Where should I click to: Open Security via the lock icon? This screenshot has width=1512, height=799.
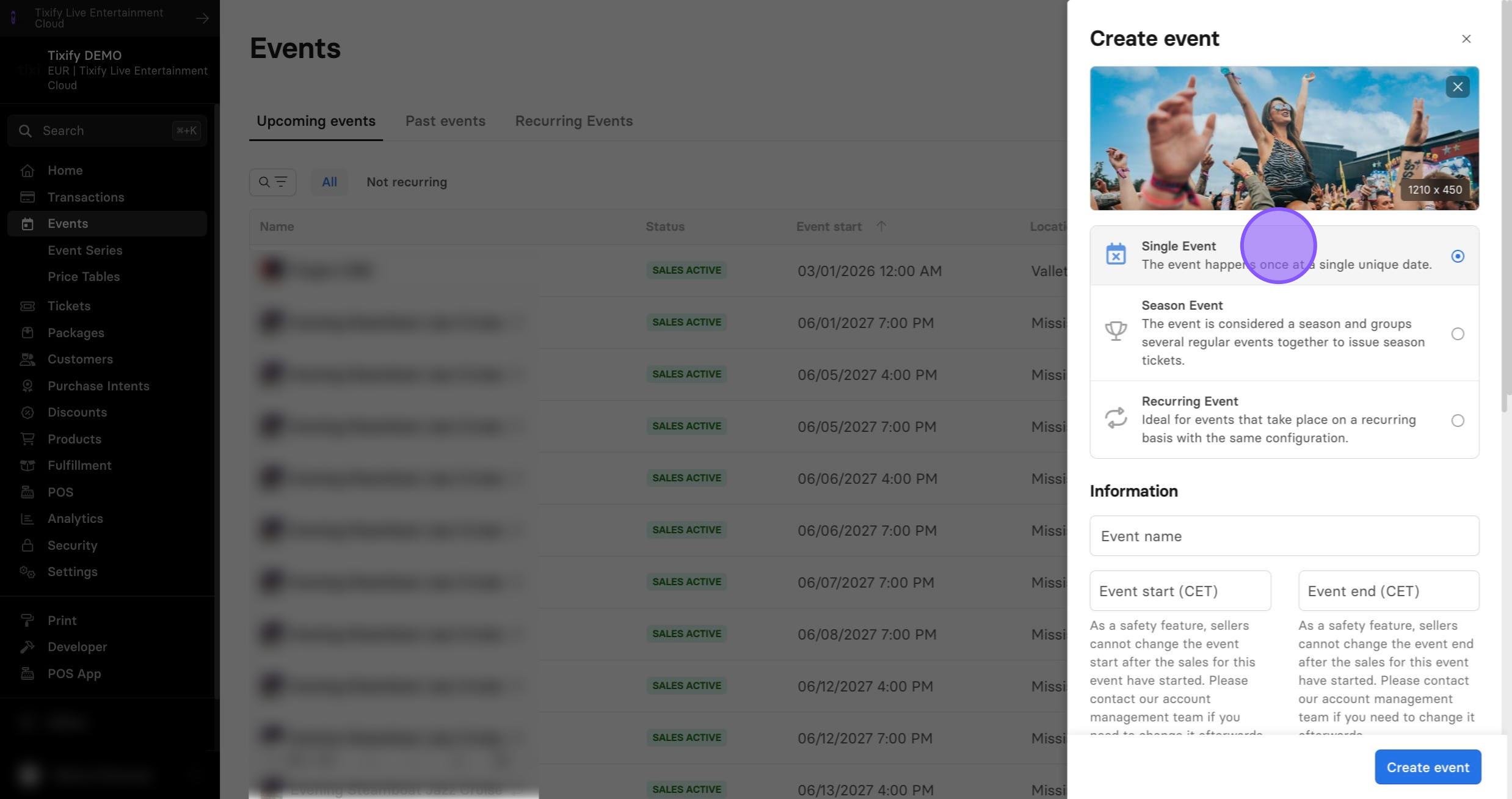coord(27,545)
